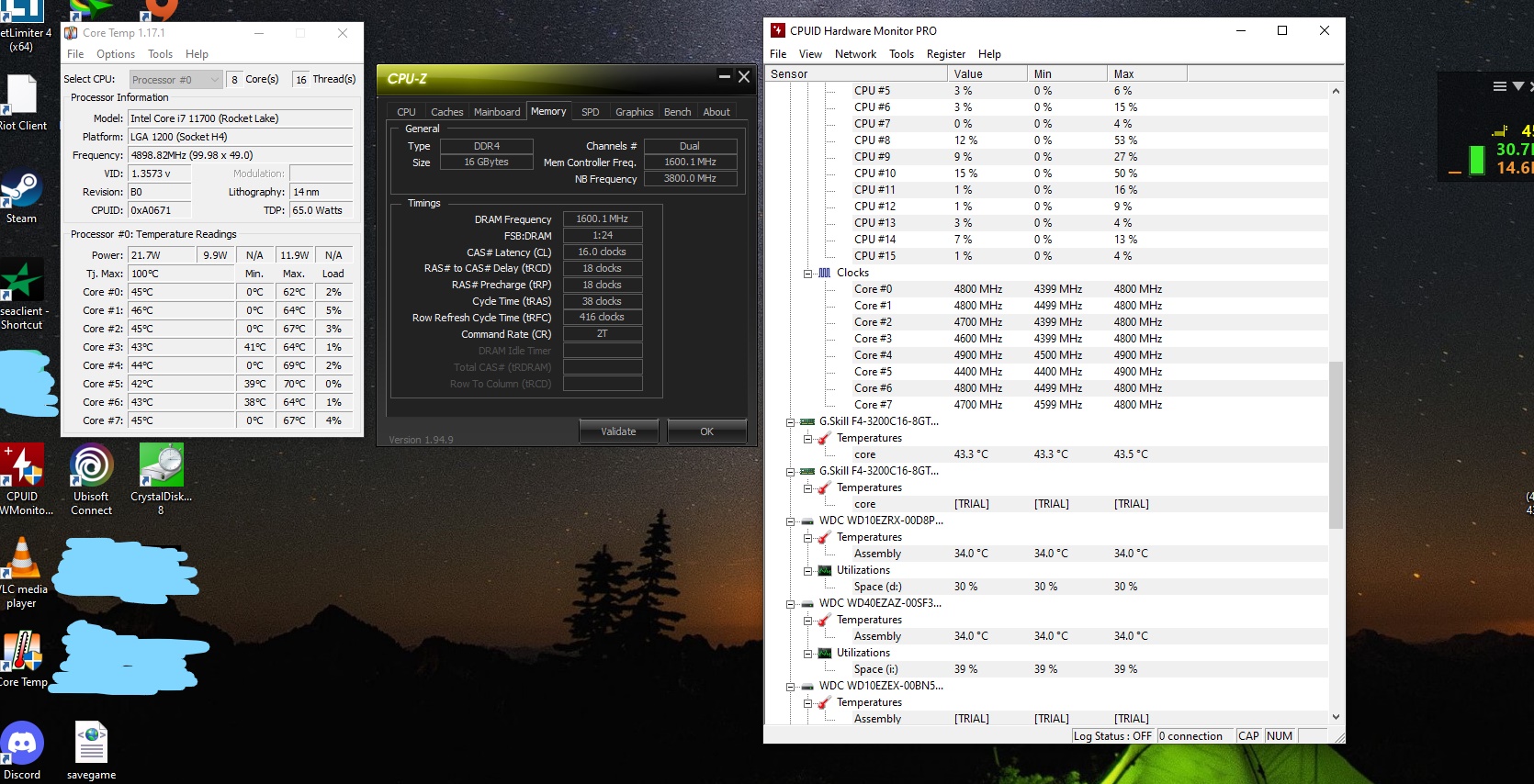Open the Caches tab in CPU-Z

click(x=447, y=112)
